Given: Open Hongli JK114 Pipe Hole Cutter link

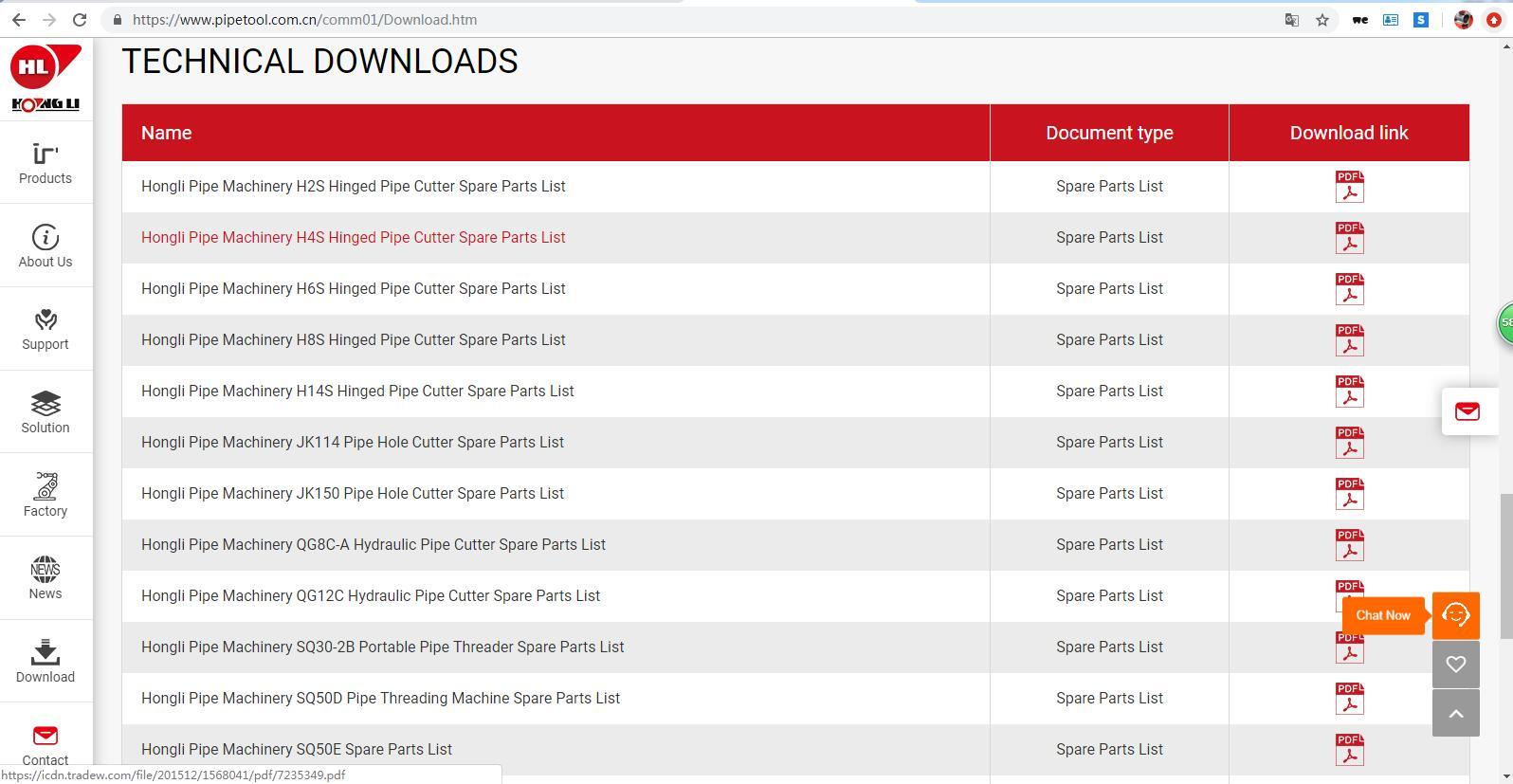Looking at the screenshot, I should coord(353,443).
